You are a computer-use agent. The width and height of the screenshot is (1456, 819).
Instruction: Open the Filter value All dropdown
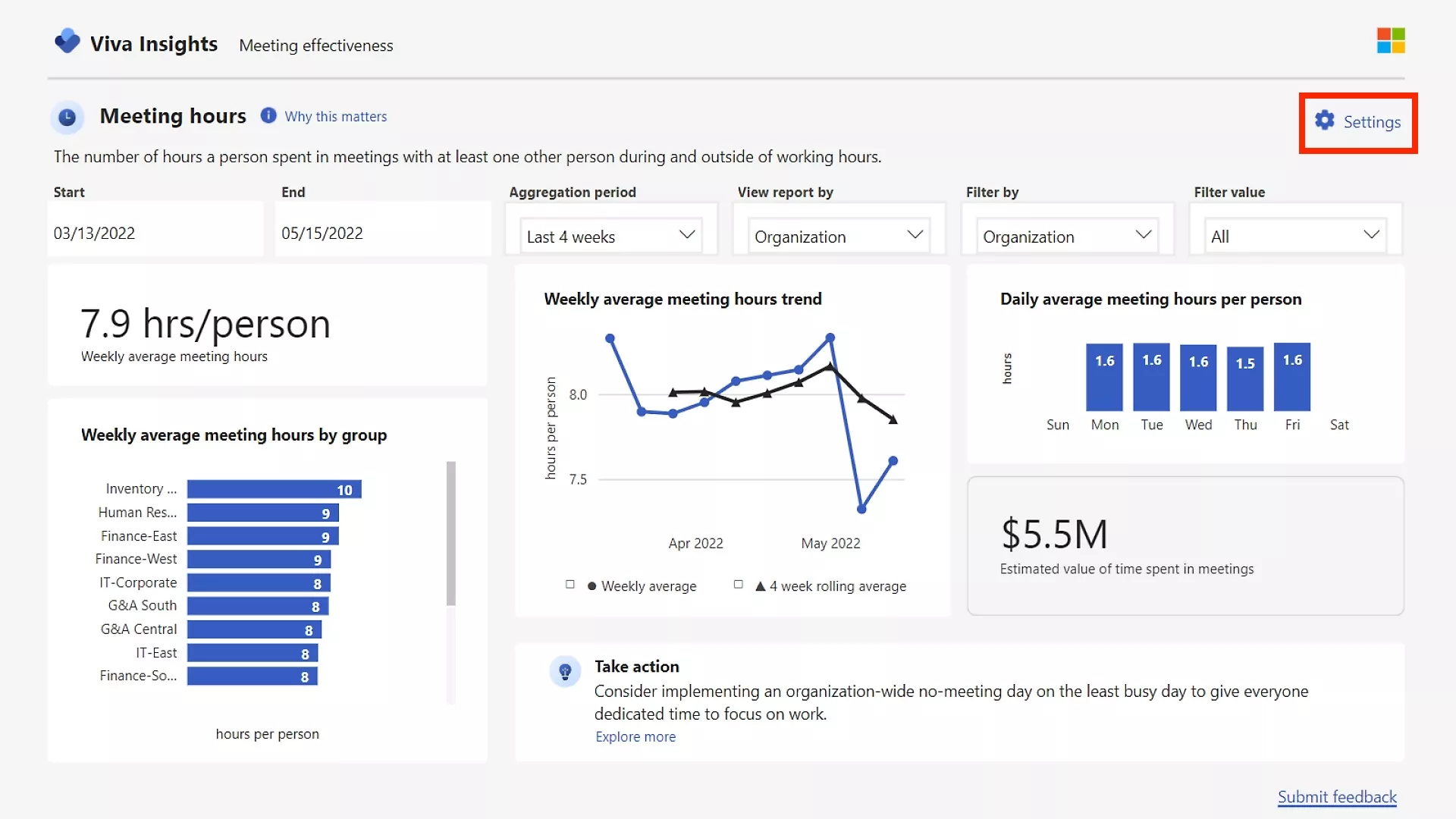click(x=1295, y=236)
